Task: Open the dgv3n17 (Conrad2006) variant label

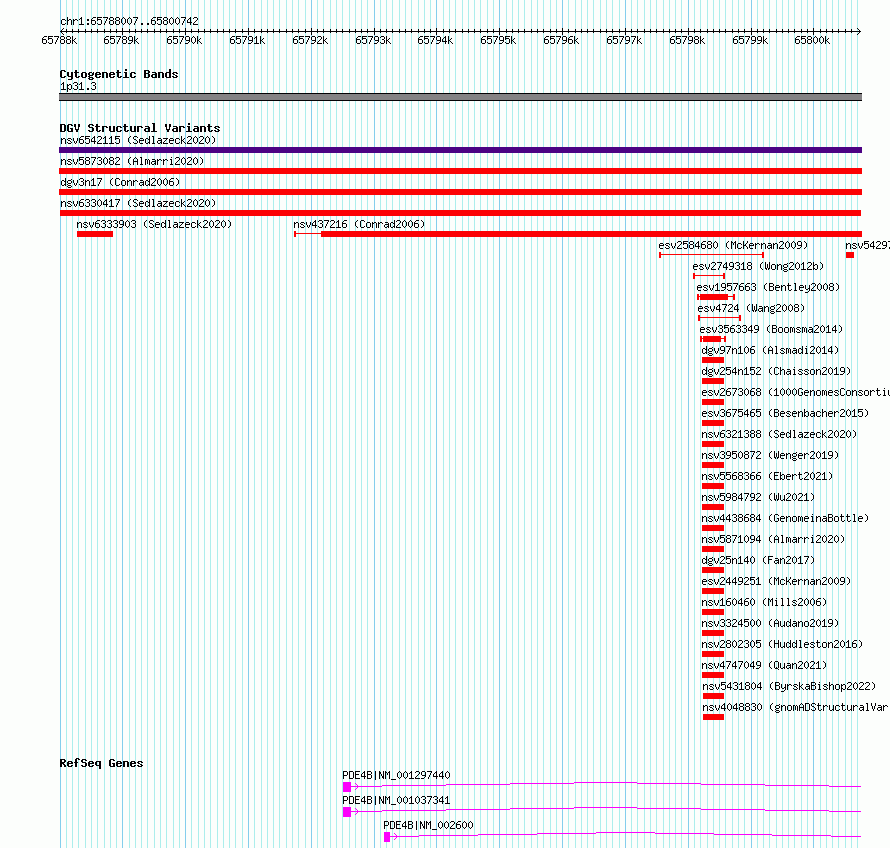Action: click(x=120, y=182)
